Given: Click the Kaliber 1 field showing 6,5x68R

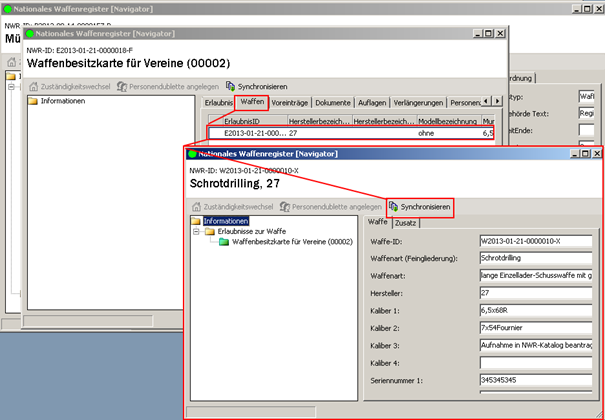Looking at the screenshot, I should [x=534, y=308].
